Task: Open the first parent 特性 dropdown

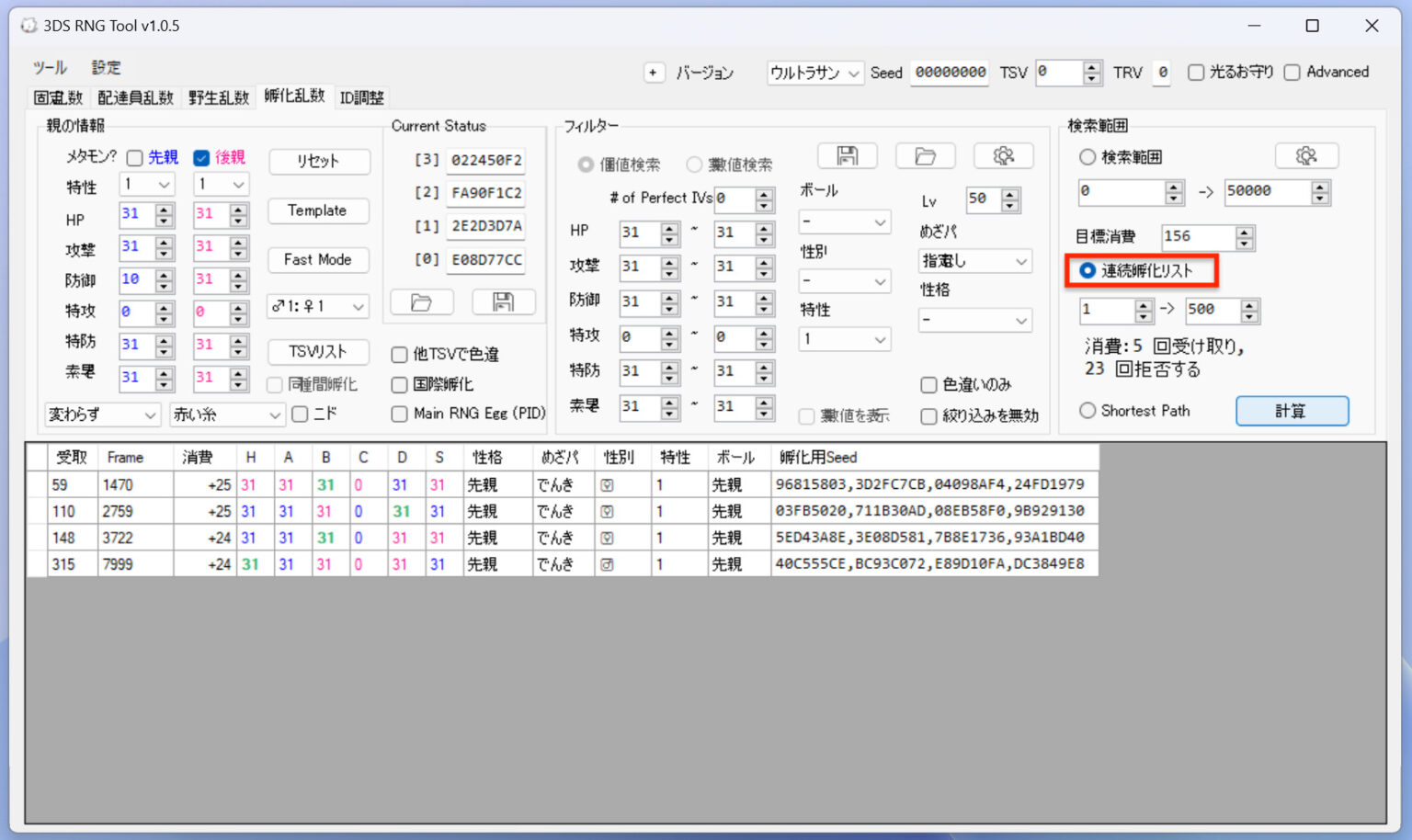Action: 147,185
